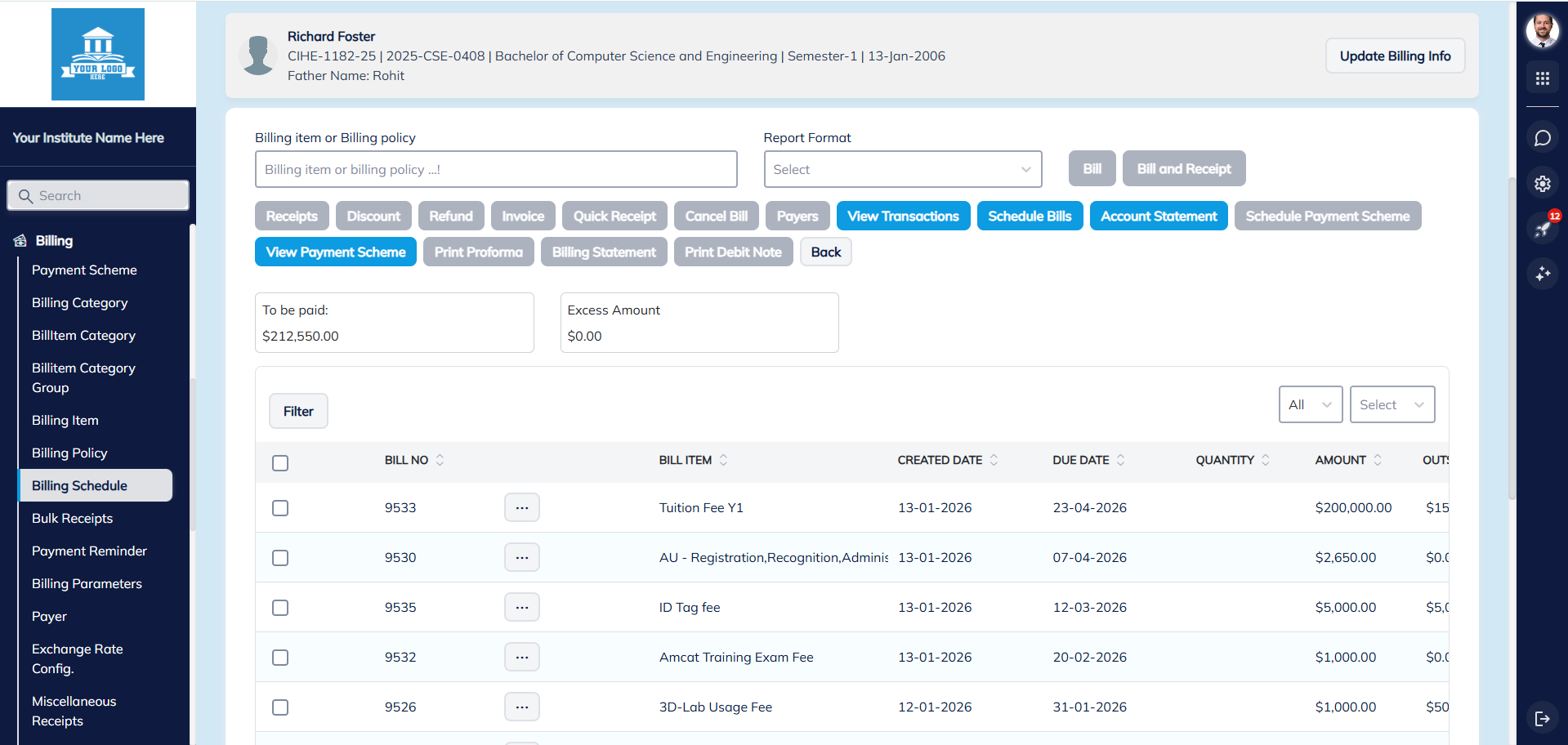This screenshot has height=745, width=1568.
Task: Click the sparkles AI assistant icon
Action: pyautogui.click(x=1543, y=274)
